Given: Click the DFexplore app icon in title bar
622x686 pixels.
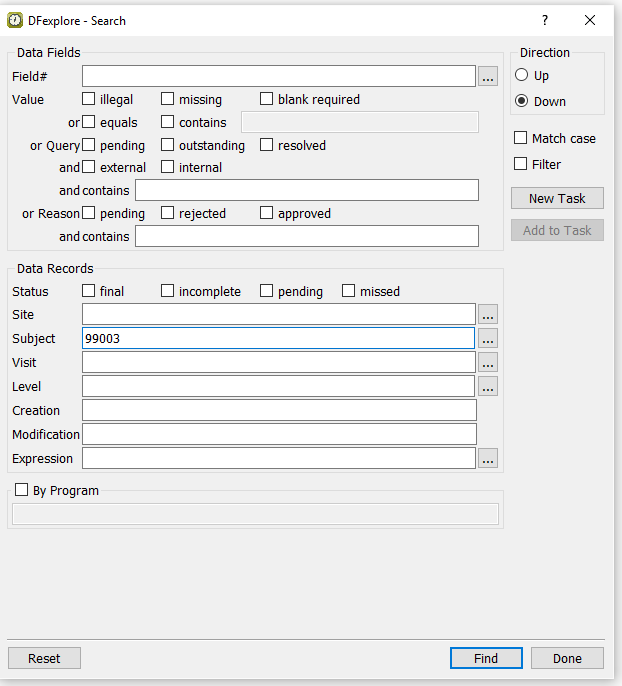Looking at the screenshot, I should click(x=15, y=20).
